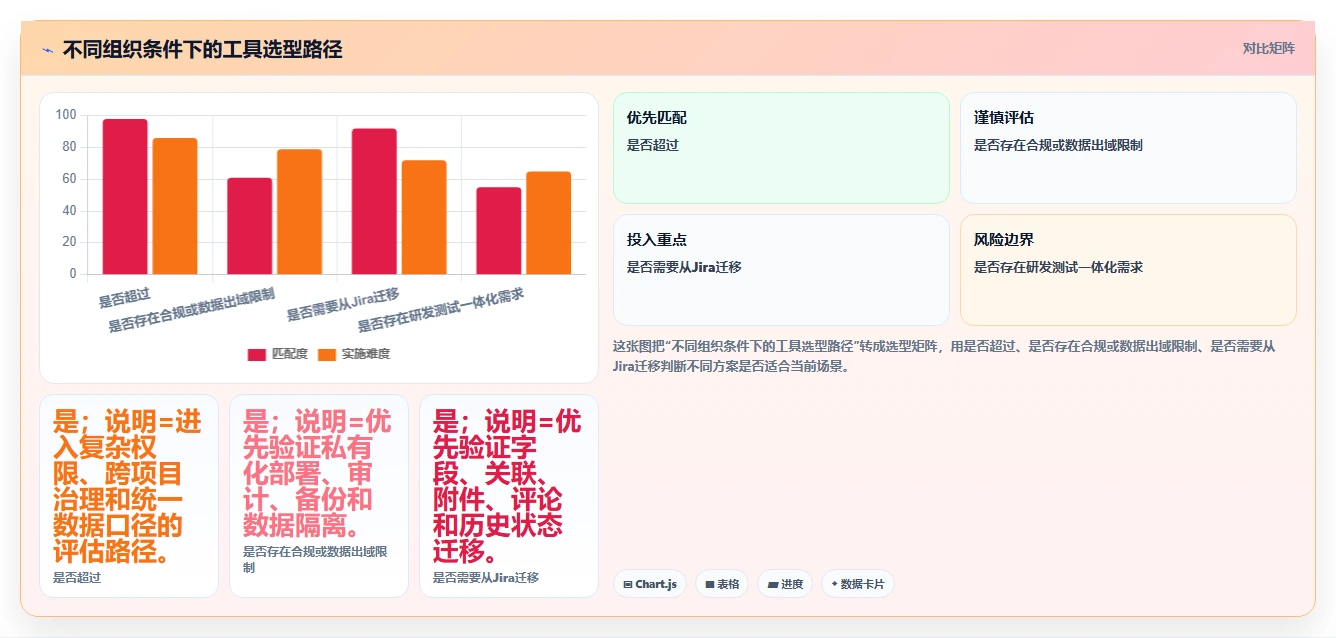1336x638 pixels.
Task: Click the red data card about 字段、关联、附件
Action: tap(509, 496)
